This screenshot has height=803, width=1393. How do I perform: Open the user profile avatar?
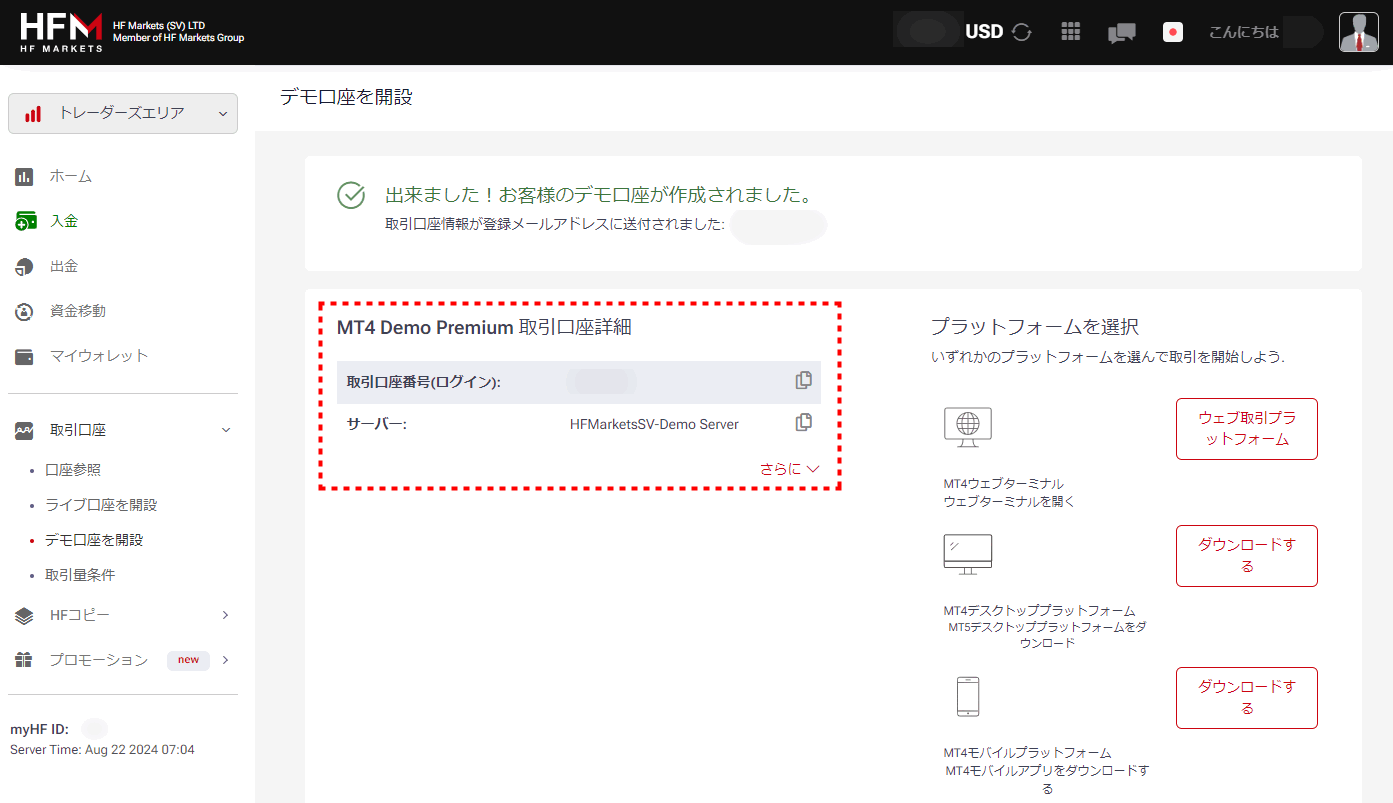coord(1359,32)
